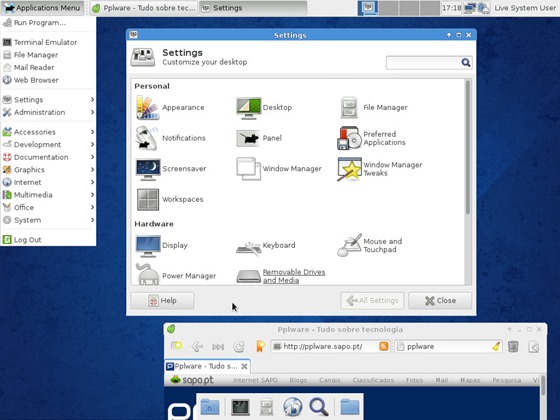Expand the Accessories submenu

click(x=48, y=132)
